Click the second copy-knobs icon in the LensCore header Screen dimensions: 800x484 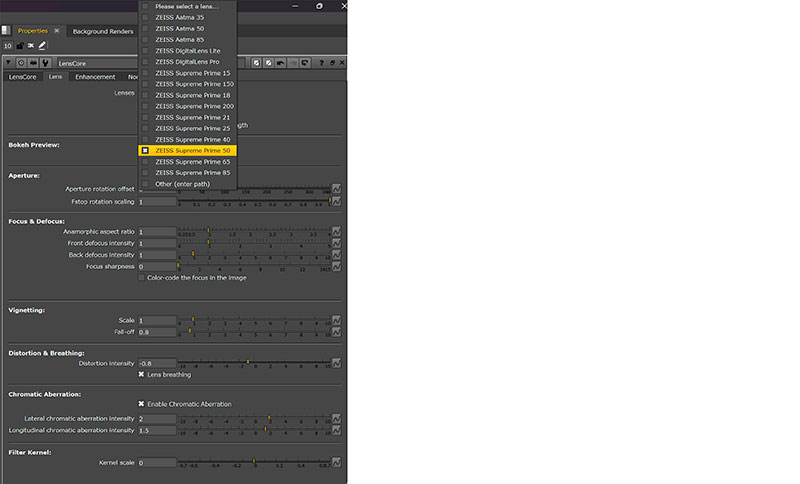268,63
